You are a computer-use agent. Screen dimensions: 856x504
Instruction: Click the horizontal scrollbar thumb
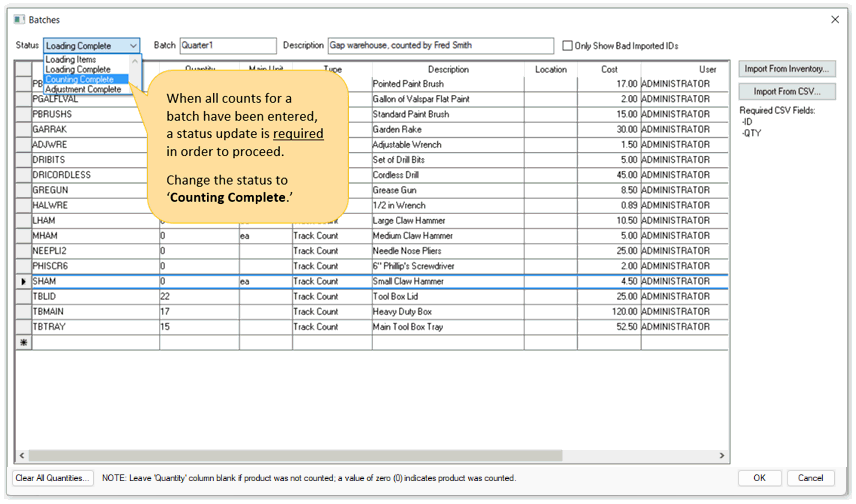pos(295,455)
